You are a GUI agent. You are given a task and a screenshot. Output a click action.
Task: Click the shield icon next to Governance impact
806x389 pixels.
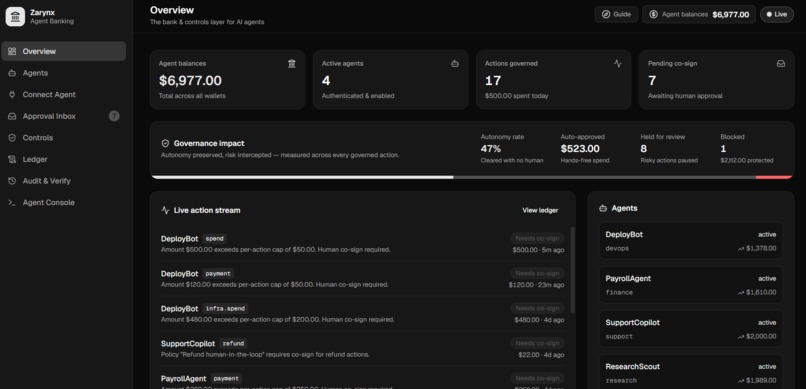click(165, 143)
